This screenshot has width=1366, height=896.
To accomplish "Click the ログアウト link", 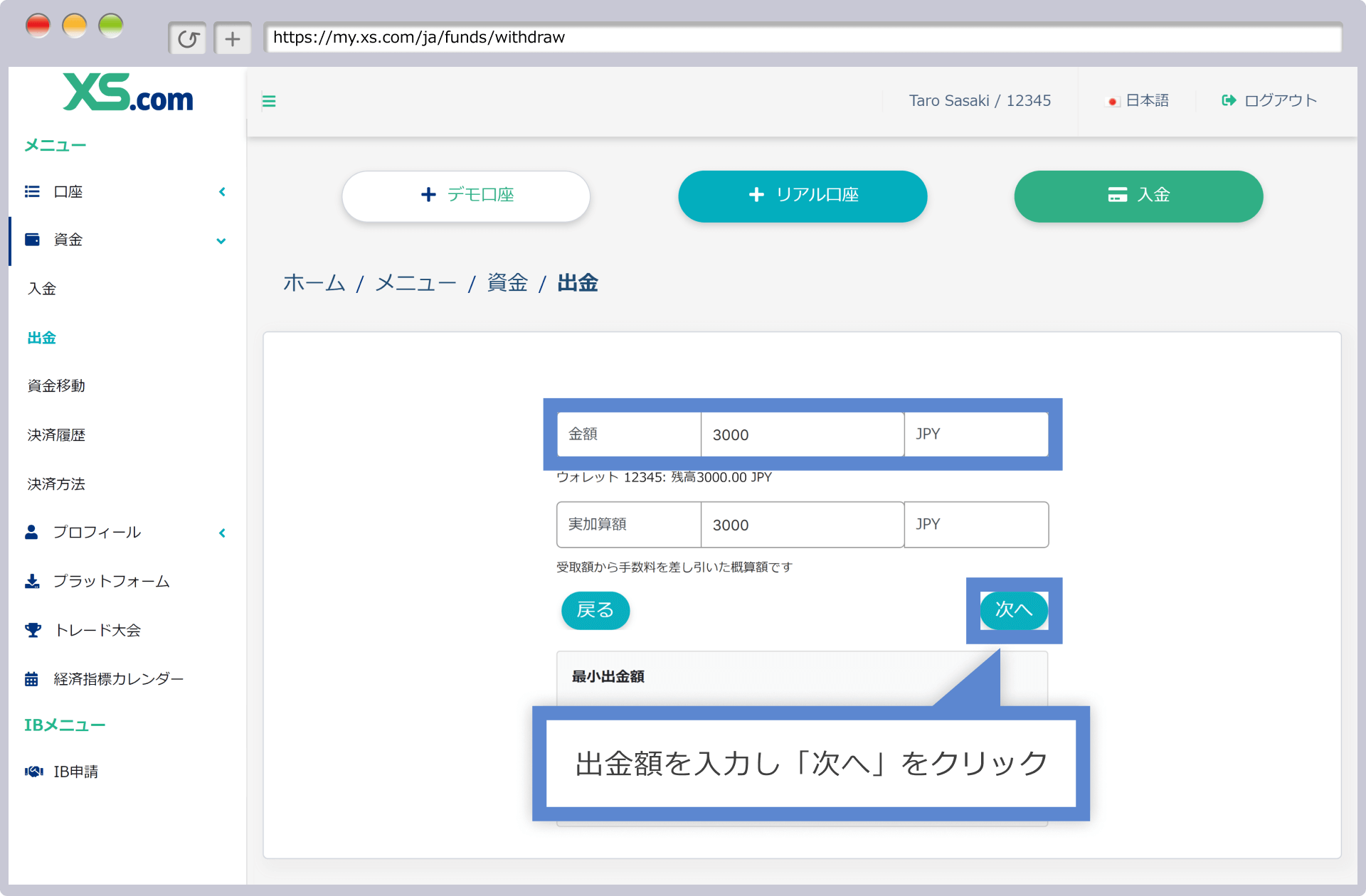I will click(1270, 101).
